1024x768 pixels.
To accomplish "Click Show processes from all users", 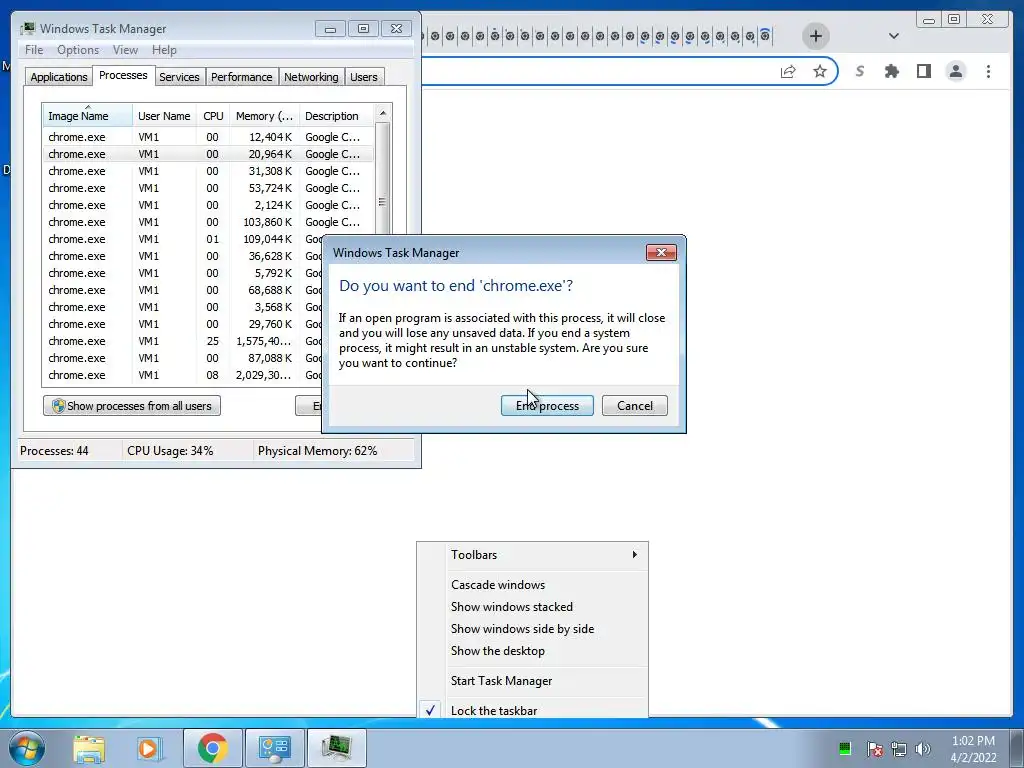I will [132, 406].
